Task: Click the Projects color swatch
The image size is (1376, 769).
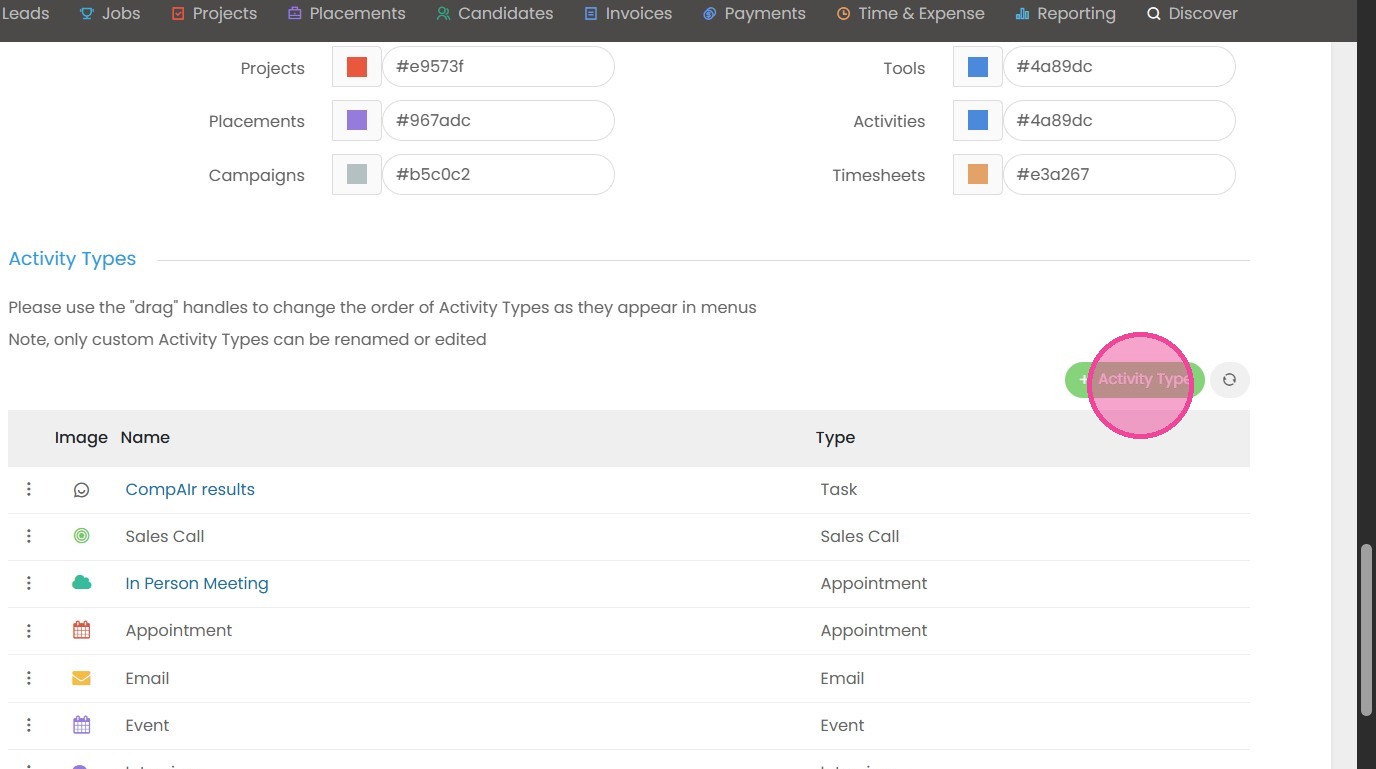Action: [357, 67]
